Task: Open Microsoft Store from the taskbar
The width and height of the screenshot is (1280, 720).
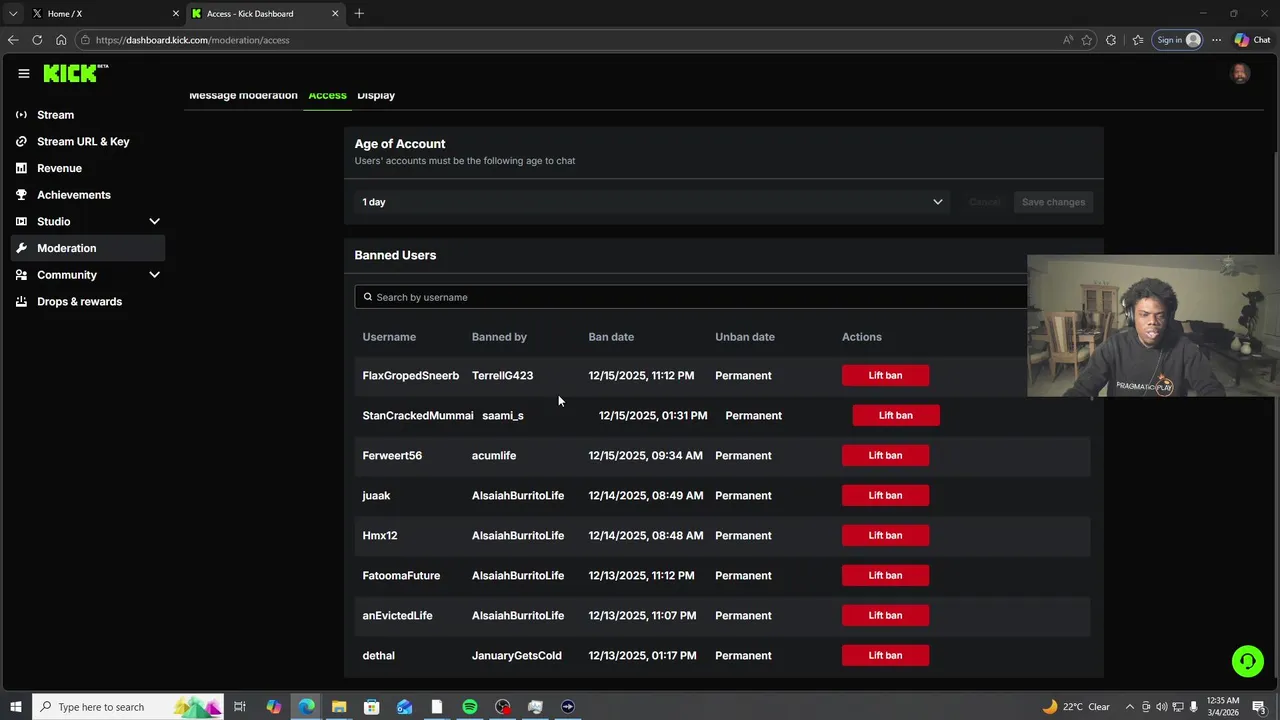Action: pyautogui.click(x=372, y=707)
